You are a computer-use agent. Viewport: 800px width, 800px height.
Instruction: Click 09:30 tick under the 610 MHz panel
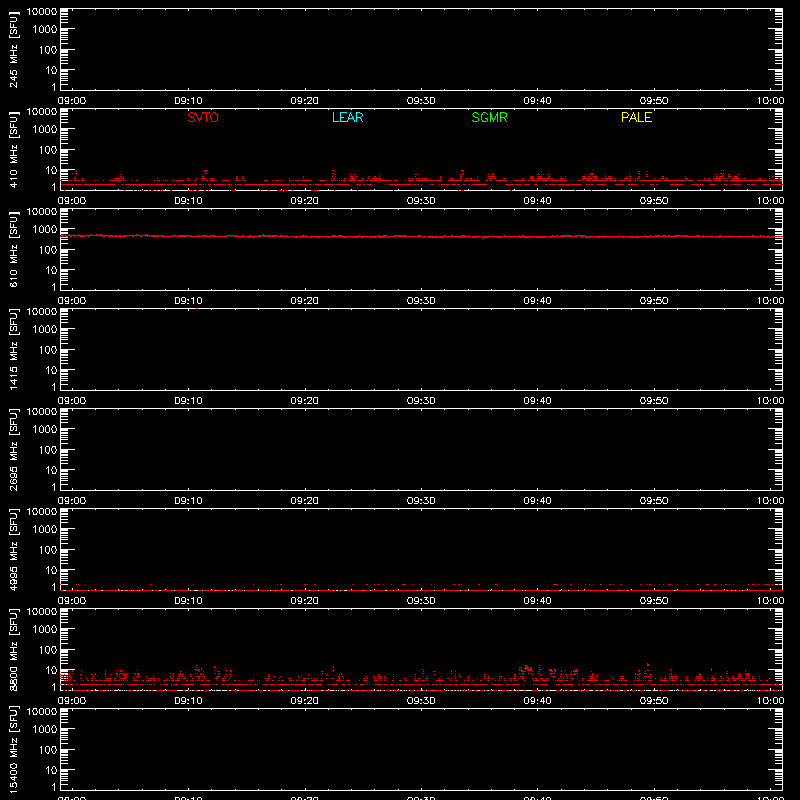click(421, 301)
